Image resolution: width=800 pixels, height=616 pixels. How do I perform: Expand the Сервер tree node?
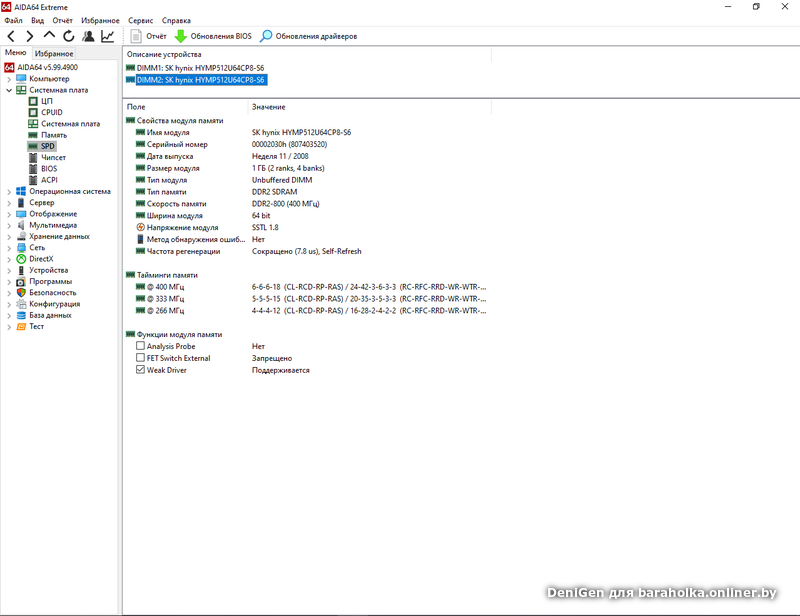[x=9, y=203]
